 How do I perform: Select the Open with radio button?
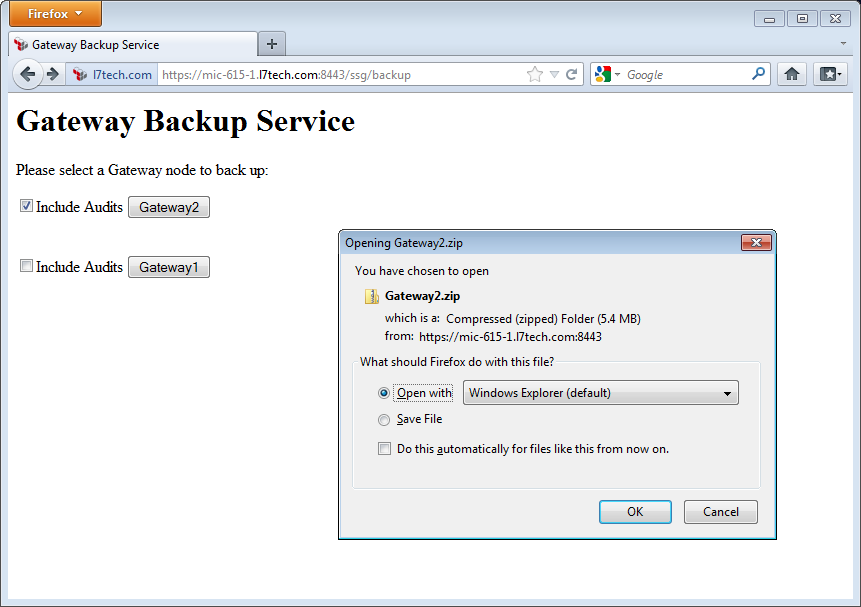pyautogui.click(x=384, y=393)
